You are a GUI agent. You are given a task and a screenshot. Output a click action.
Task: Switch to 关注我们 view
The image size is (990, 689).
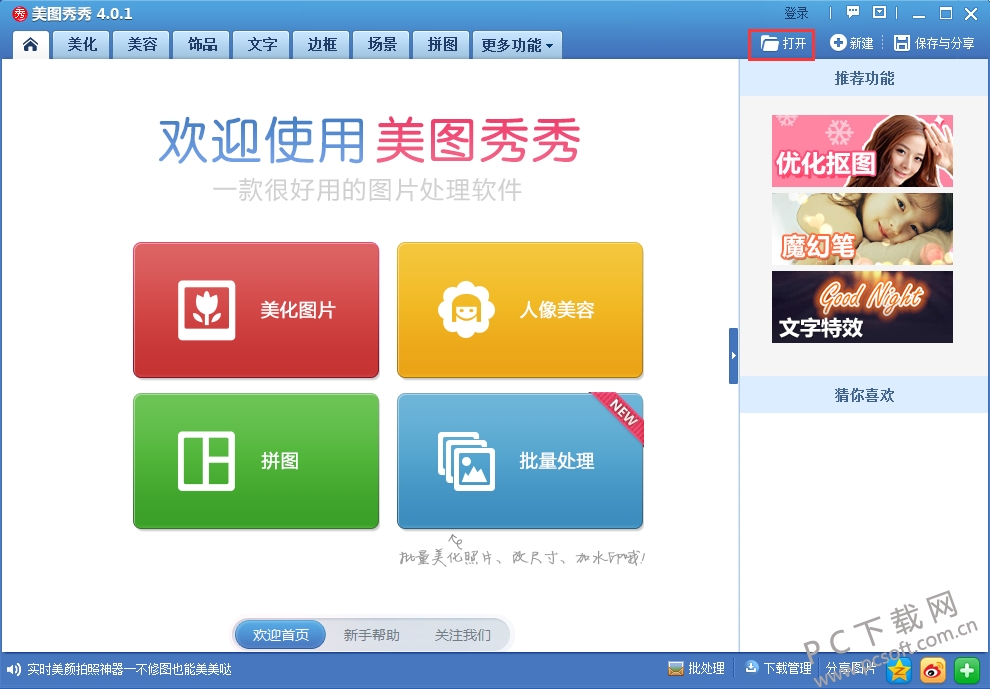(x=462, y=635)
